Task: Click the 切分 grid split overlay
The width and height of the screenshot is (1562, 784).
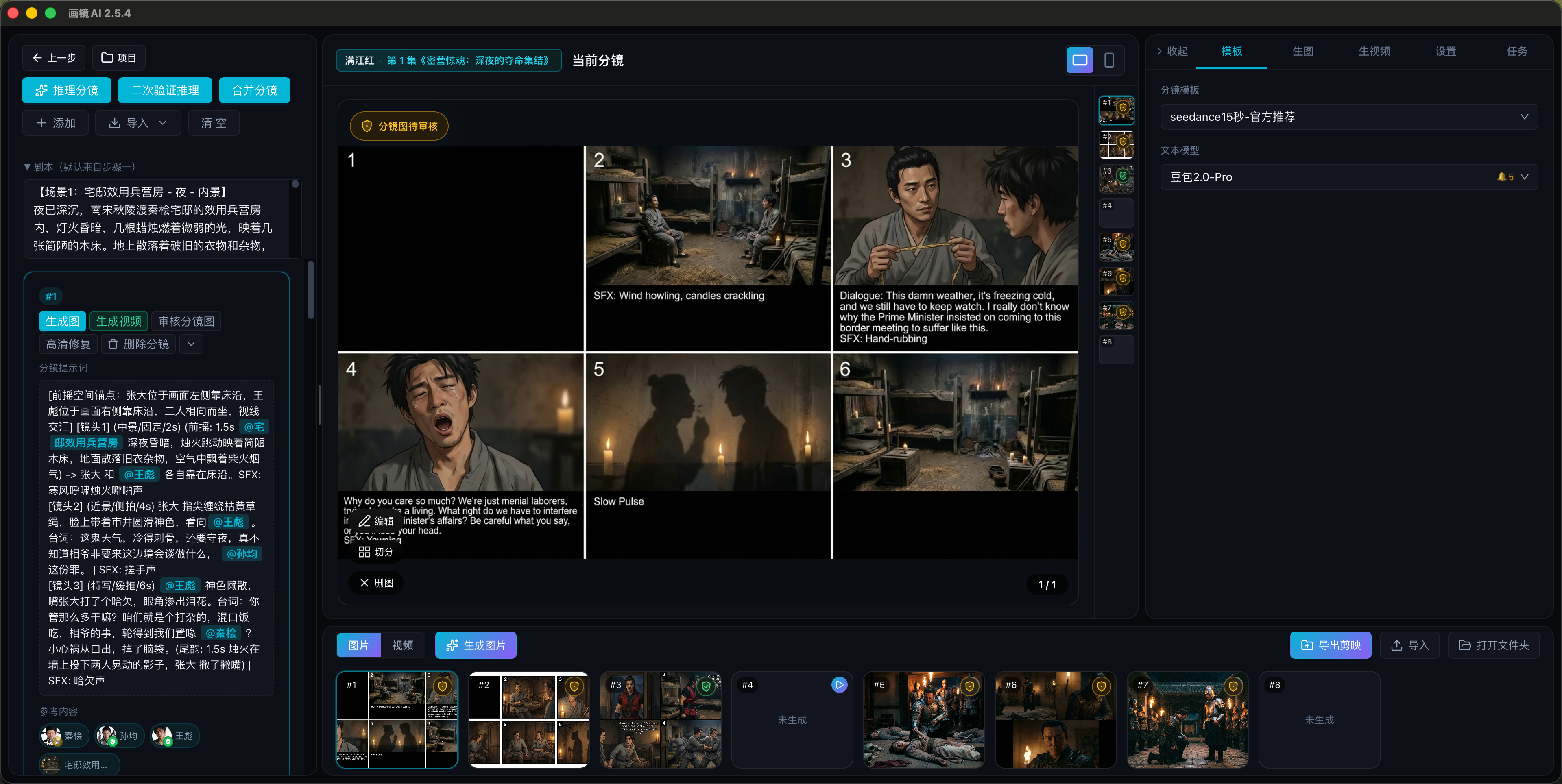Action: tap(376, 552)
